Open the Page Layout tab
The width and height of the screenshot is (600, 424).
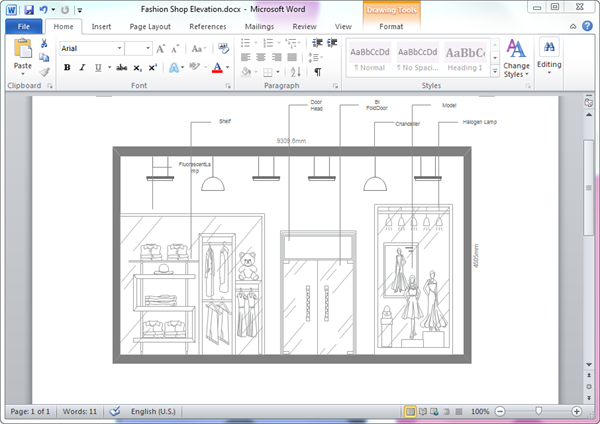point(149,27)
